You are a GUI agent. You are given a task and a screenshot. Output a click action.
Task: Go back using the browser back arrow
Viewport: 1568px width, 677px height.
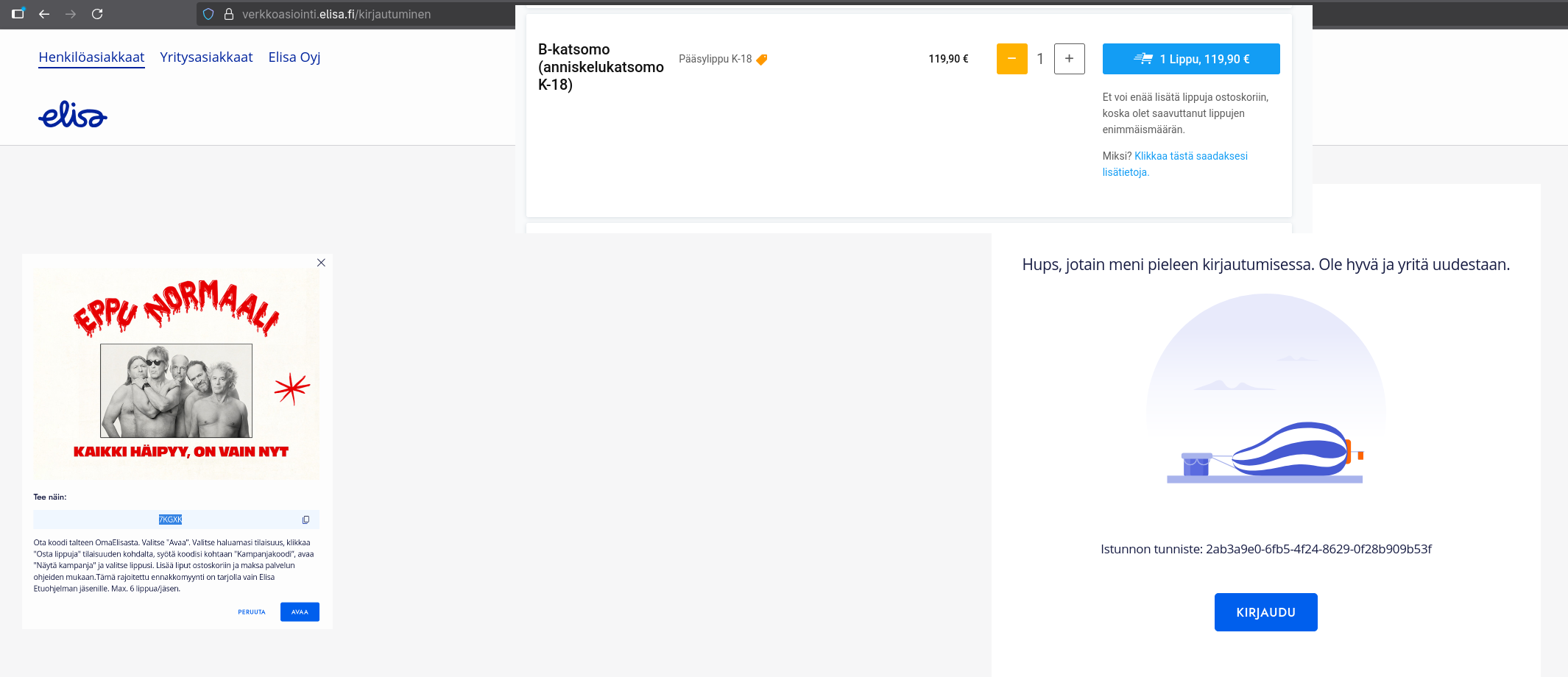(44, 14)
